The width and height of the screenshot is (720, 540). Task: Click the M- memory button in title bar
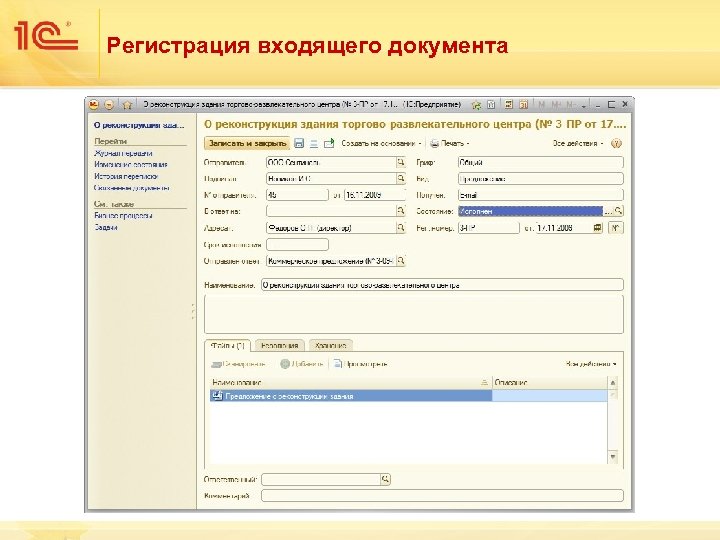click(x=571, y=105)
